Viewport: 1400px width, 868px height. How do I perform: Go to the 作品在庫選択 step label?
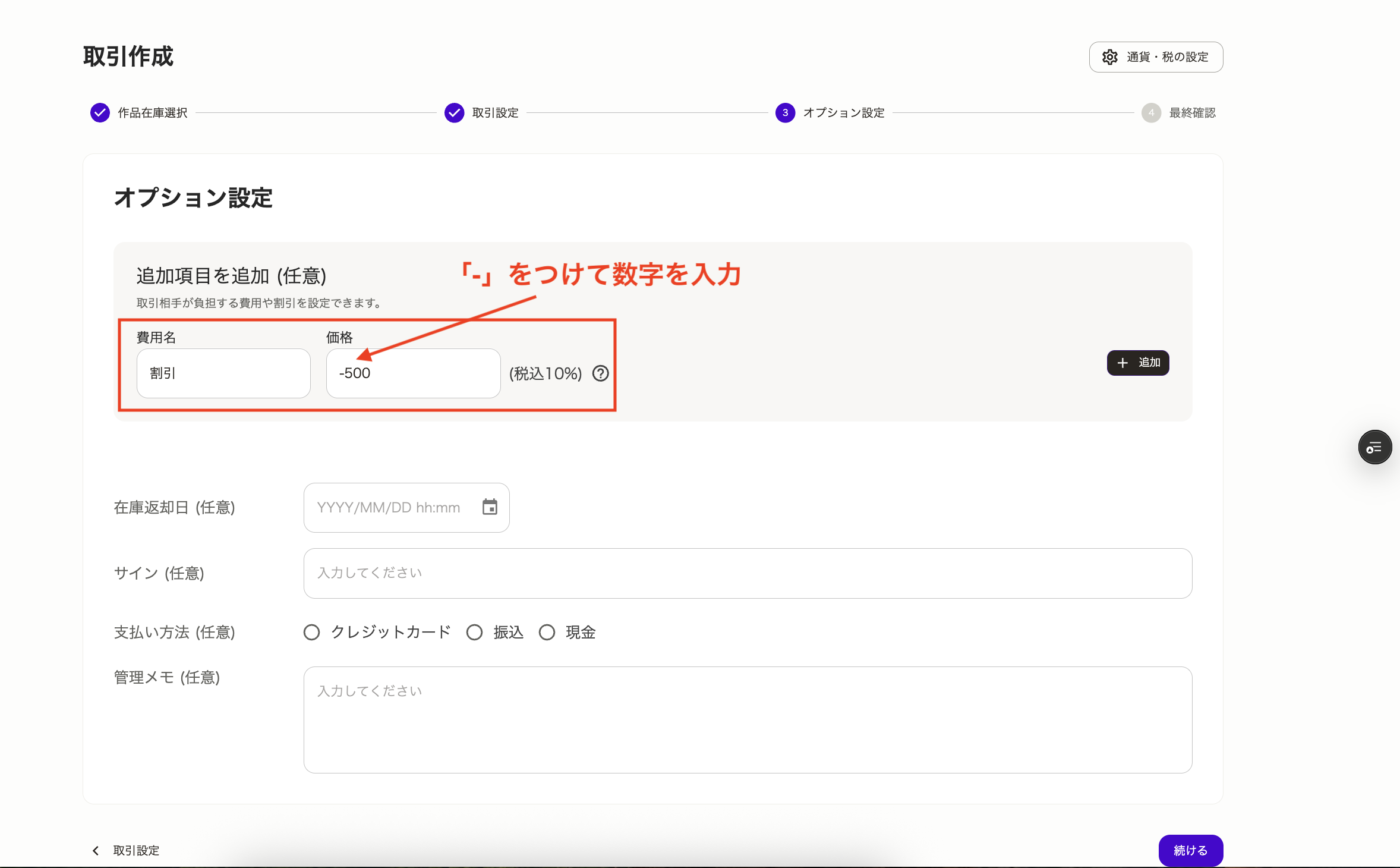point(153,113)
